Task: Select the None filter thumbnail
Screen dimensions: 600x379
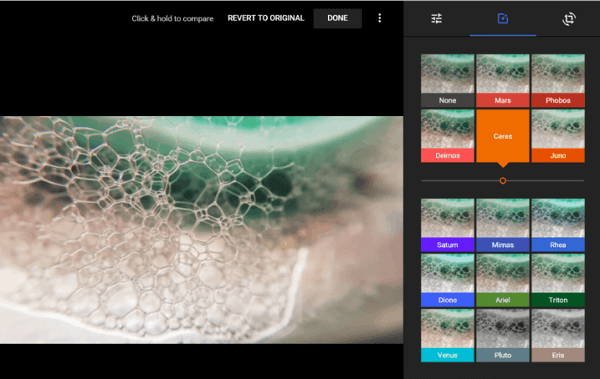Action: tap(447, 80)
